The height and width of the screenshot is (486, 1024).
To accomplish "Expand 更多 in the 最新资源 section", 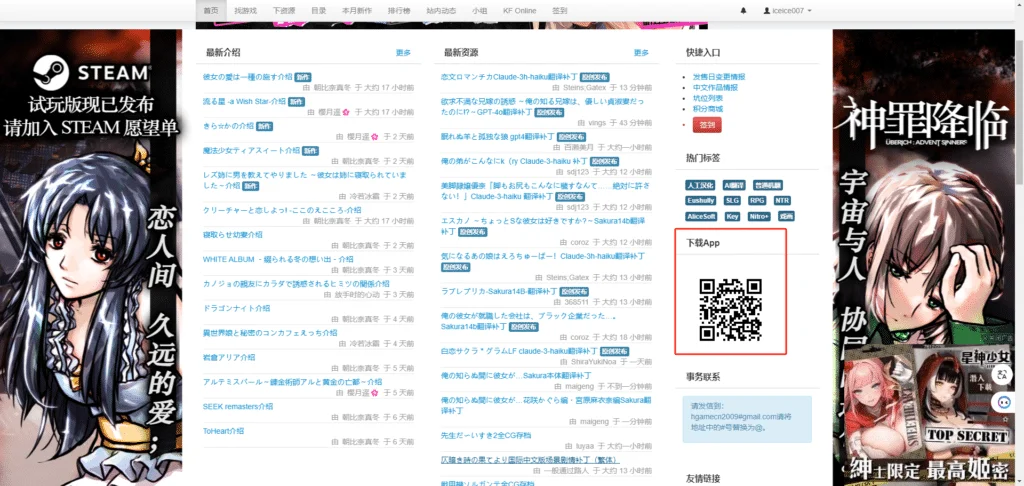I will [x=641, y=53].
